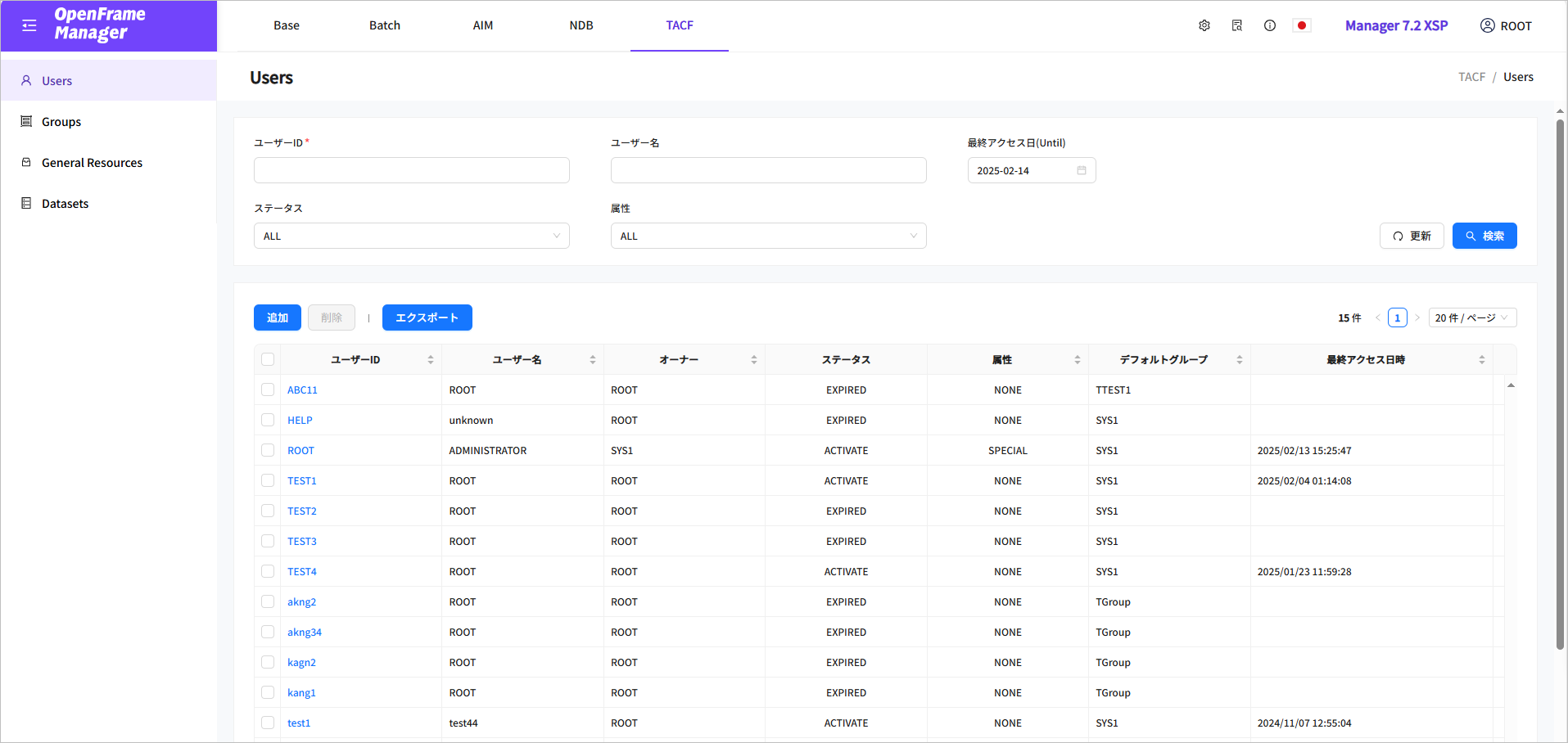Click the document search icon in header
The width and height of the screenshot is (1568, 743).
(x=1236, y=25)
